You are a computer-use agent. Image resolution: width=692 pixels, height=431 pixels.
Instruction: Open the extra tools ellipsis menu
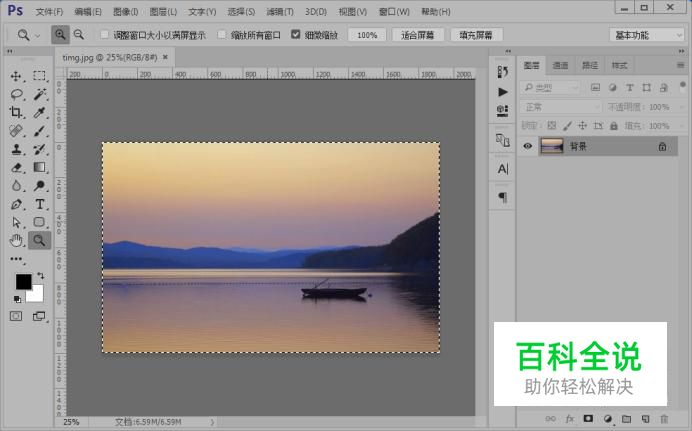16,259
